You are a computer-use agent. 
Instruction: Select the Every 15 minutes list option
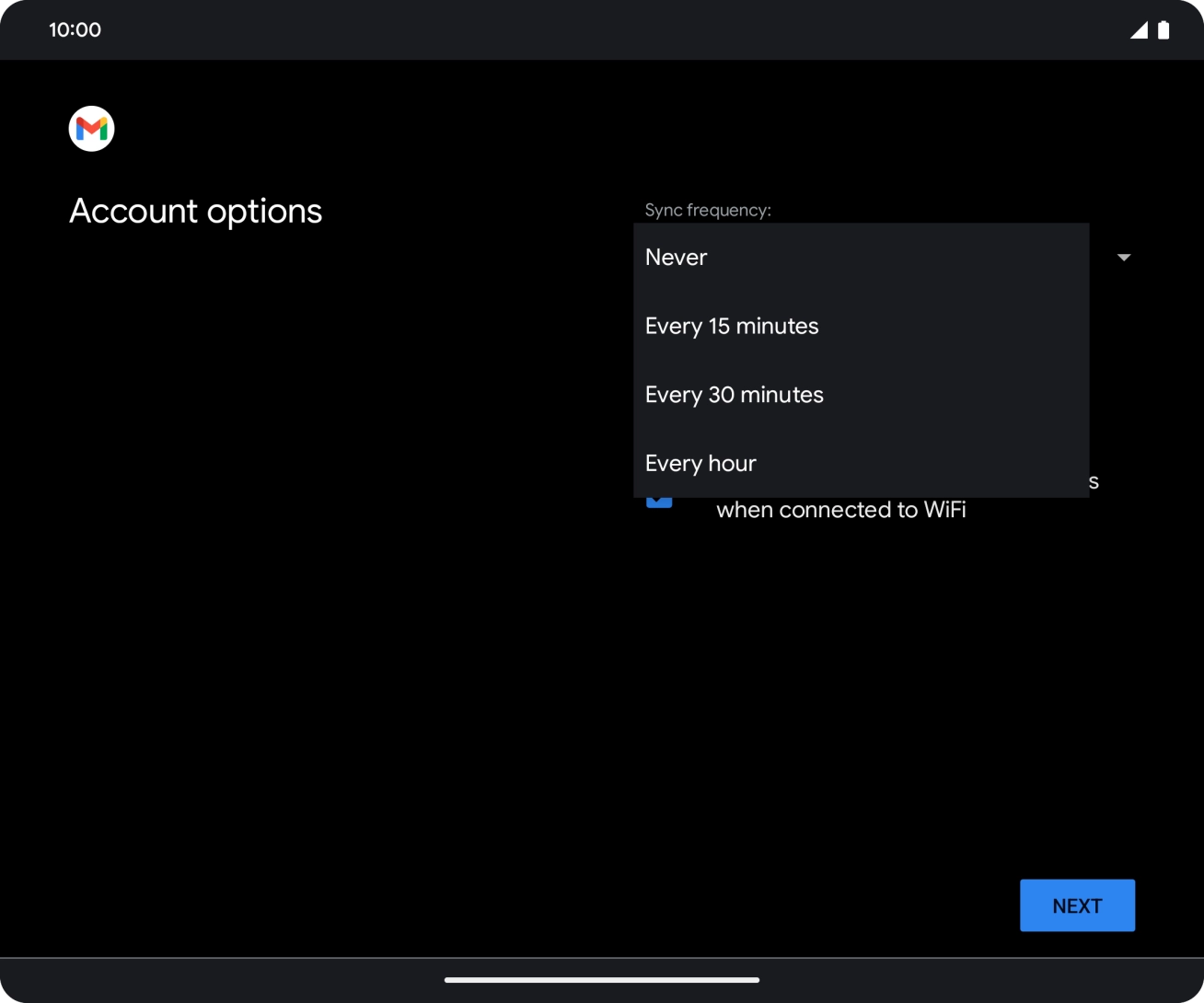(x=732, y=326)
